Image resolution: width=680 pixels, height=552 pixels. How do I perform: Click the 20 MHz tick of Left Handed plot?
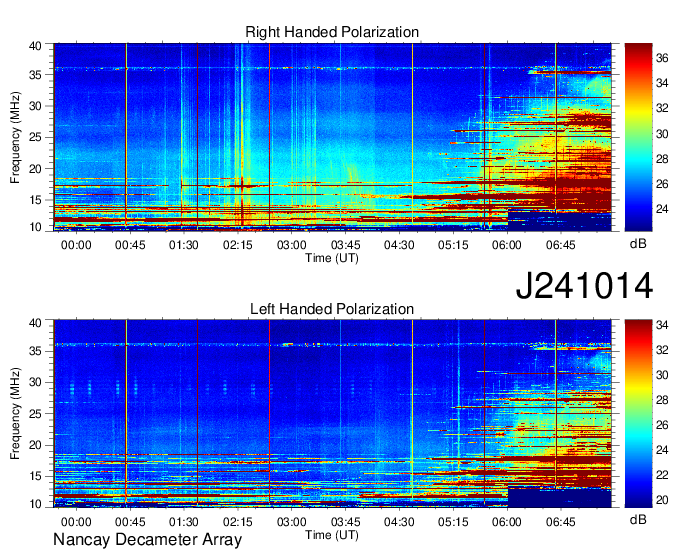(x=35, y=445)
